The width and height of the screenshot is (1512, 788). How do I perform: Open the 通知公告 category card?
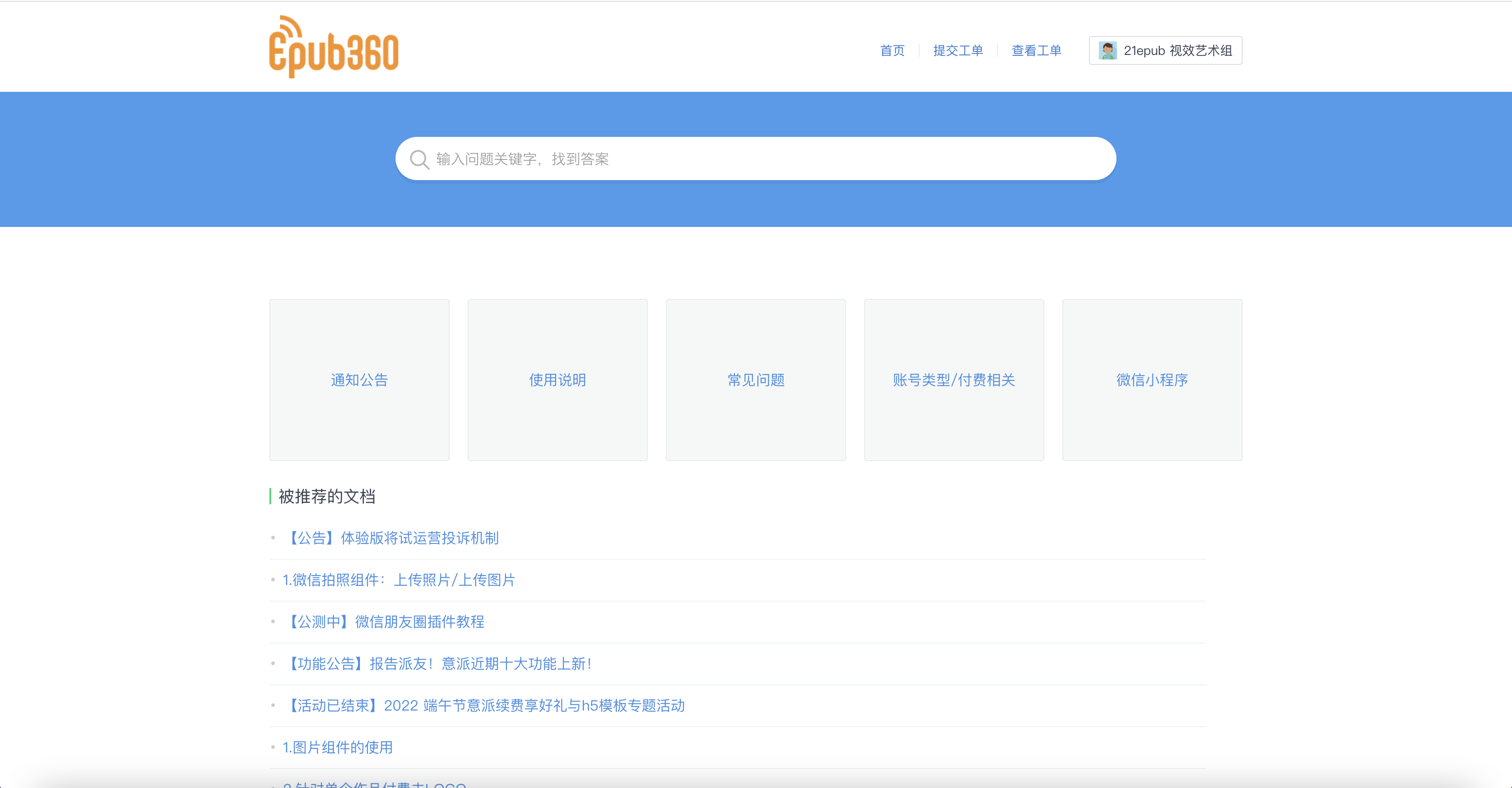pyautogui.click(x=359, y=380)
